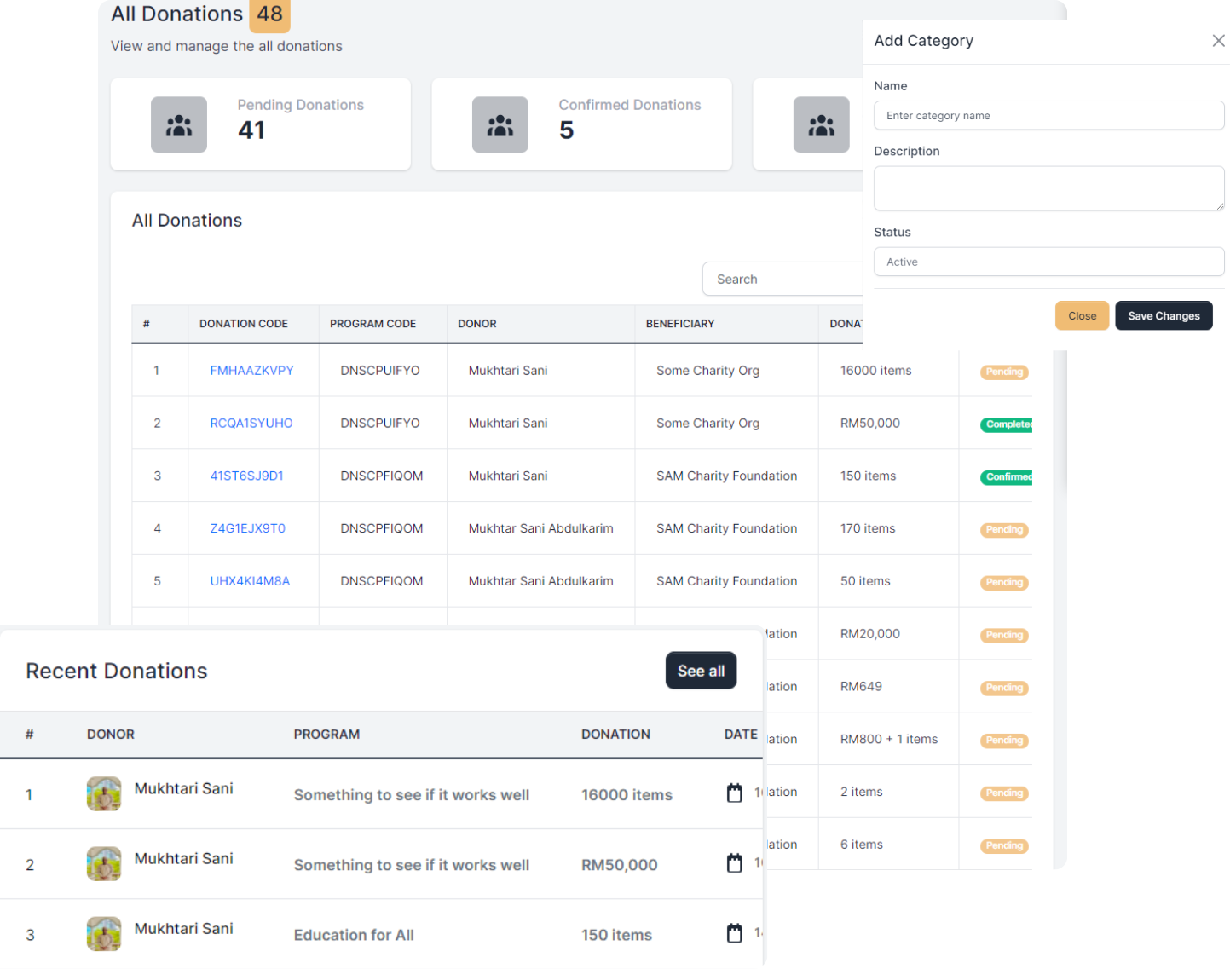Click the Pending badge for RM800 + 1 items
Screen dimensions: 1230x980
[1004, 741]
